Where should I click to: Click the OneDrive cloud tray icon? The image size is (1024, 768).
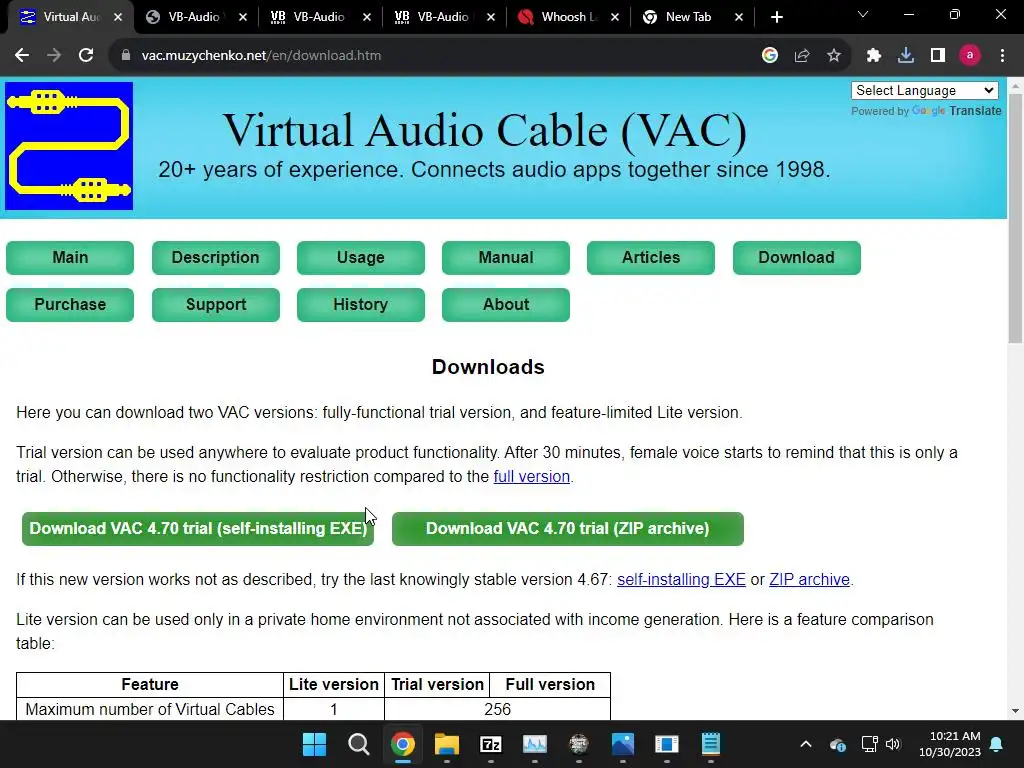838,744
